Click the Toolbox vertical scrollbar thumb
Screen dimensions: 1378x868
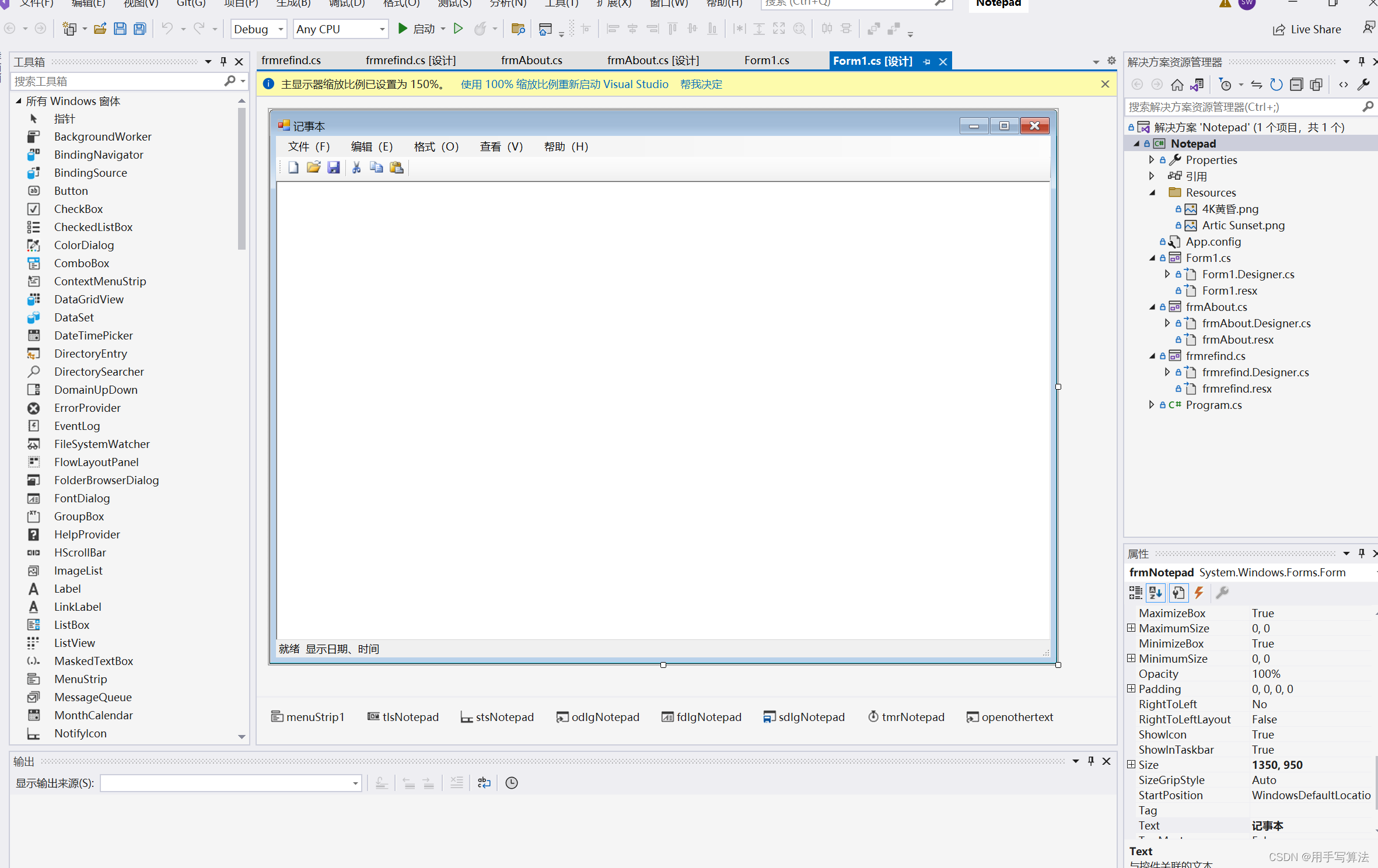pos(242,178)
